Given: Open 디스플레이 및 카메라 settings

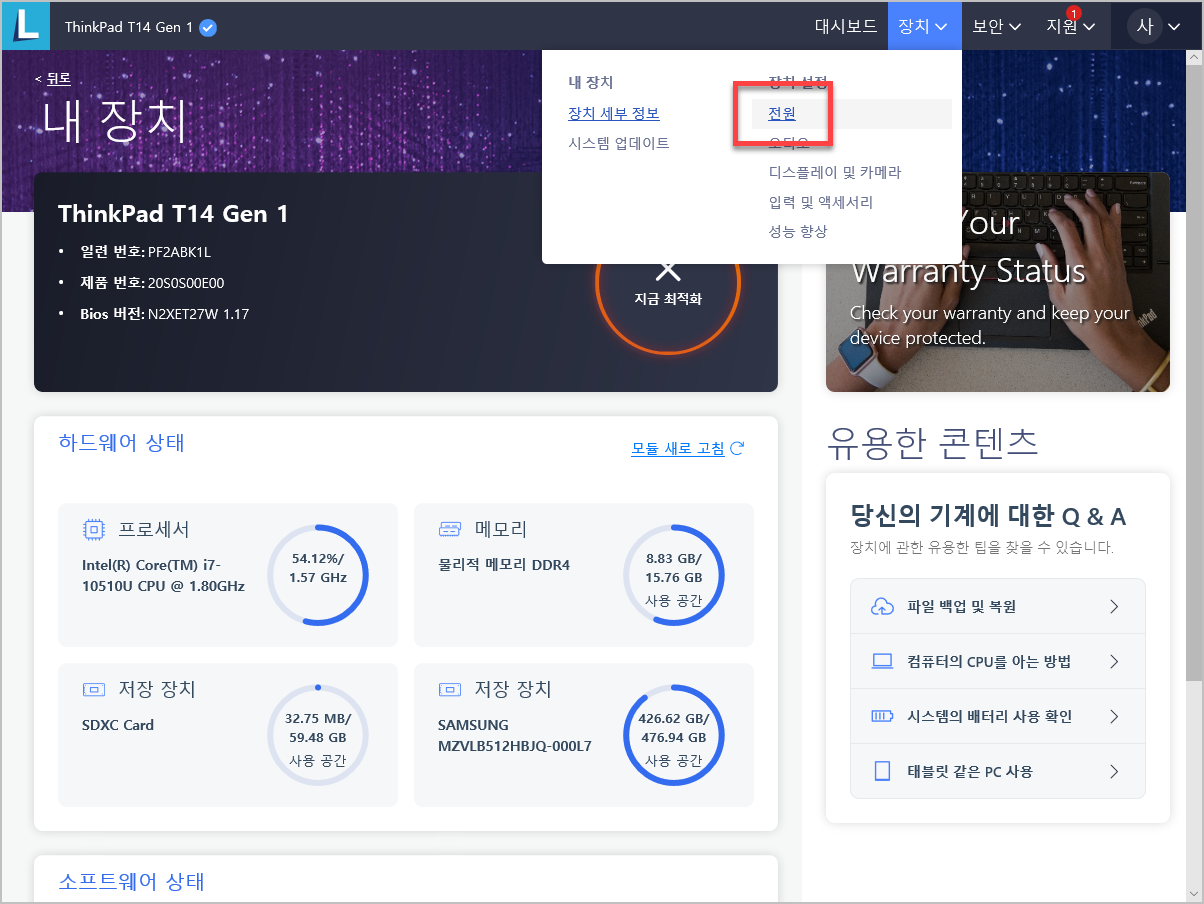Looking at the screenshot, I should pos(835,172).
